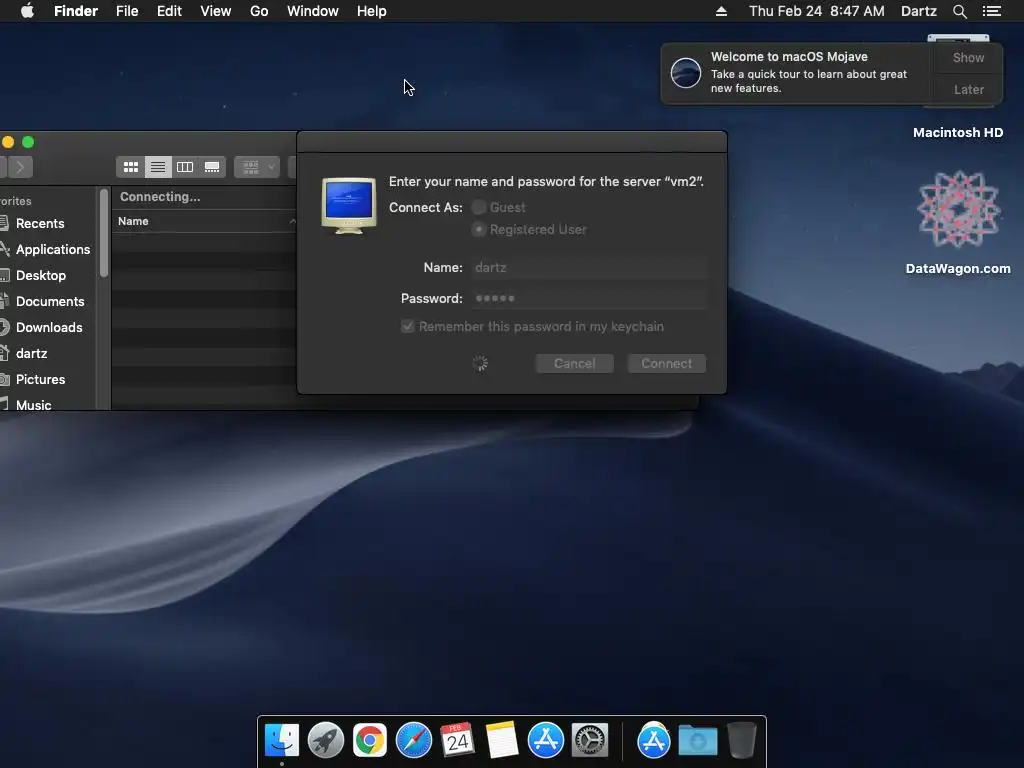Open the Finder group-by dropdown
Viewport: 1024px width, 768px height.
pyautogui.click(x=257, y=167)
